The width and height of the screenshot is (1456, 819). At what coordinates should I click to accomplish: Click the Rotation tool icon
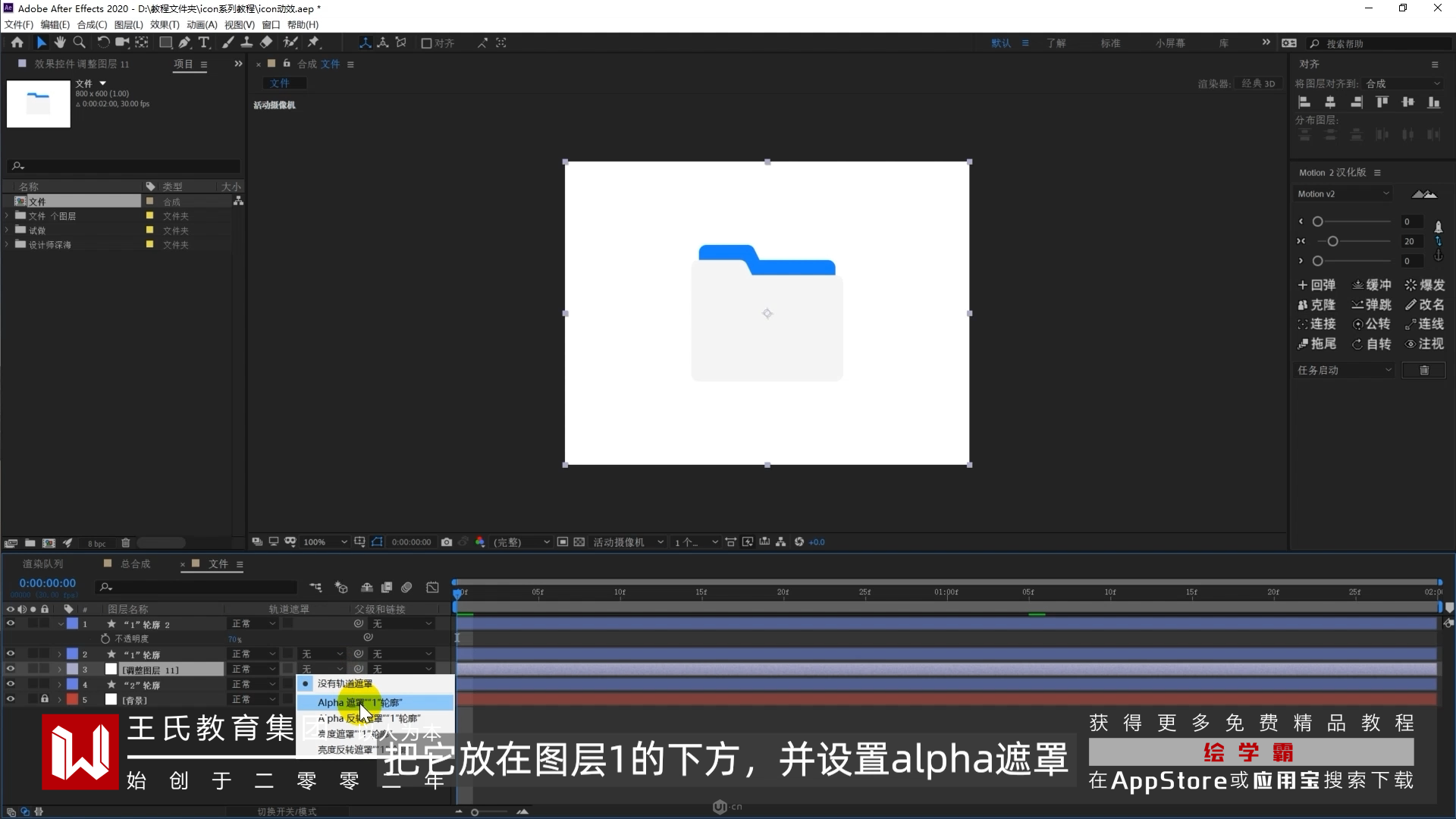coord(103,43)
